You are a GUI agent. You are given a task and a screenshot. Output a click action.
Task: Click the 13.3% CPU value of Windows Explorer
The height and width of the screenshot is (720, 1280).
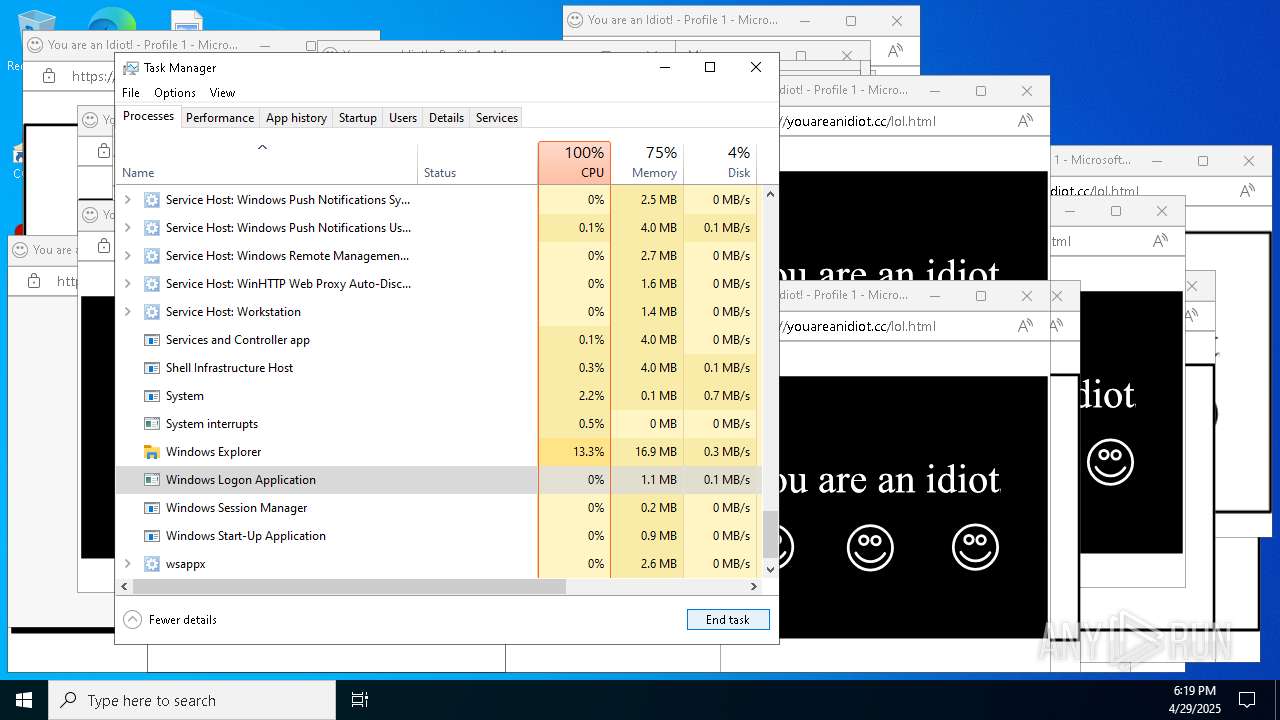[x=588, y=452]
